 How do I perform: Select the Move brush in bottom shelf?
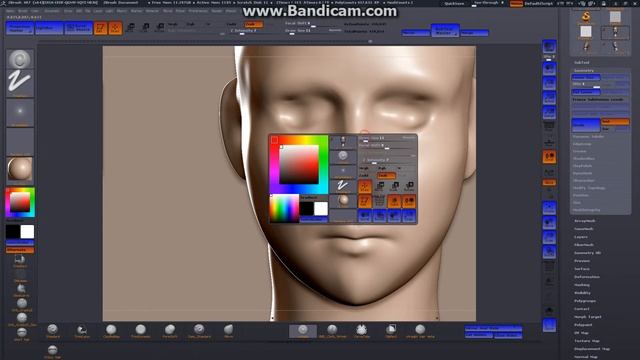coord(229,331)
